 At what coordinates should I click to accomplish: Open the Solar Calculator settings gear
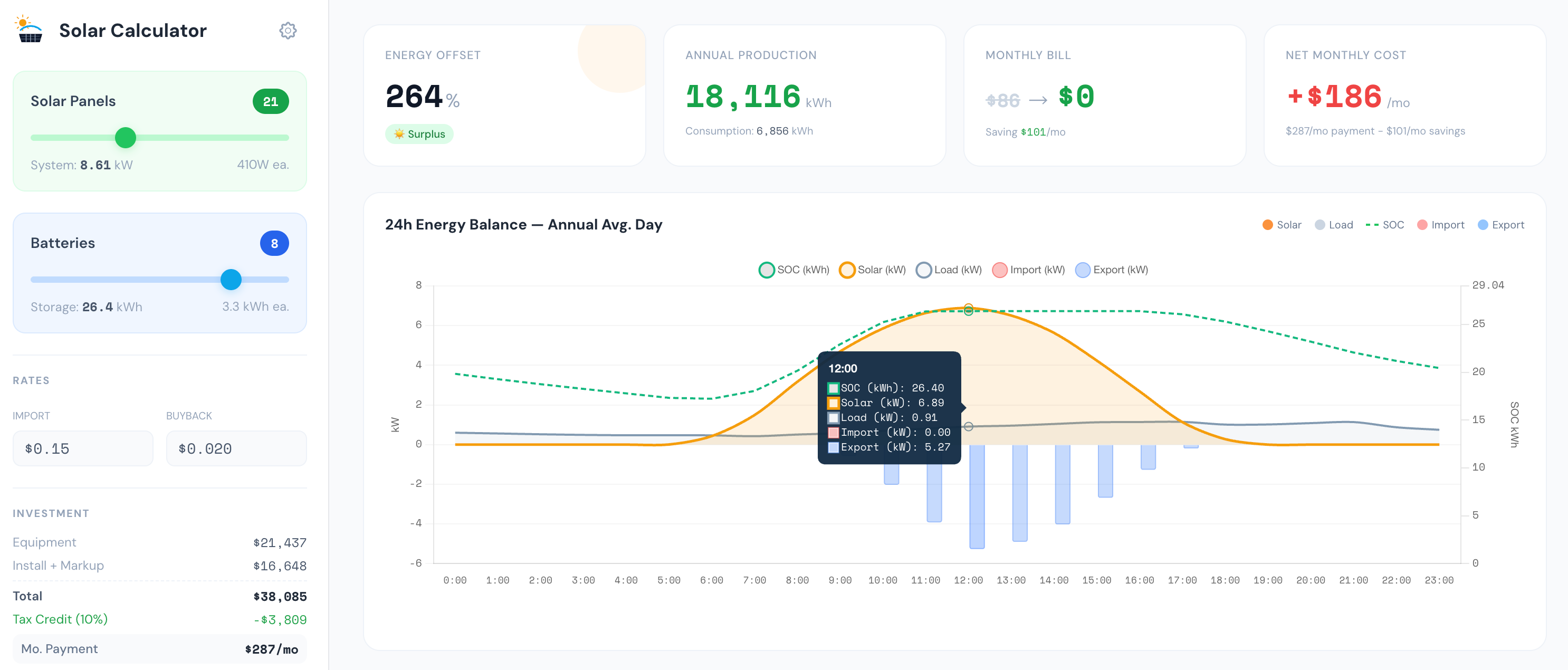288,31
